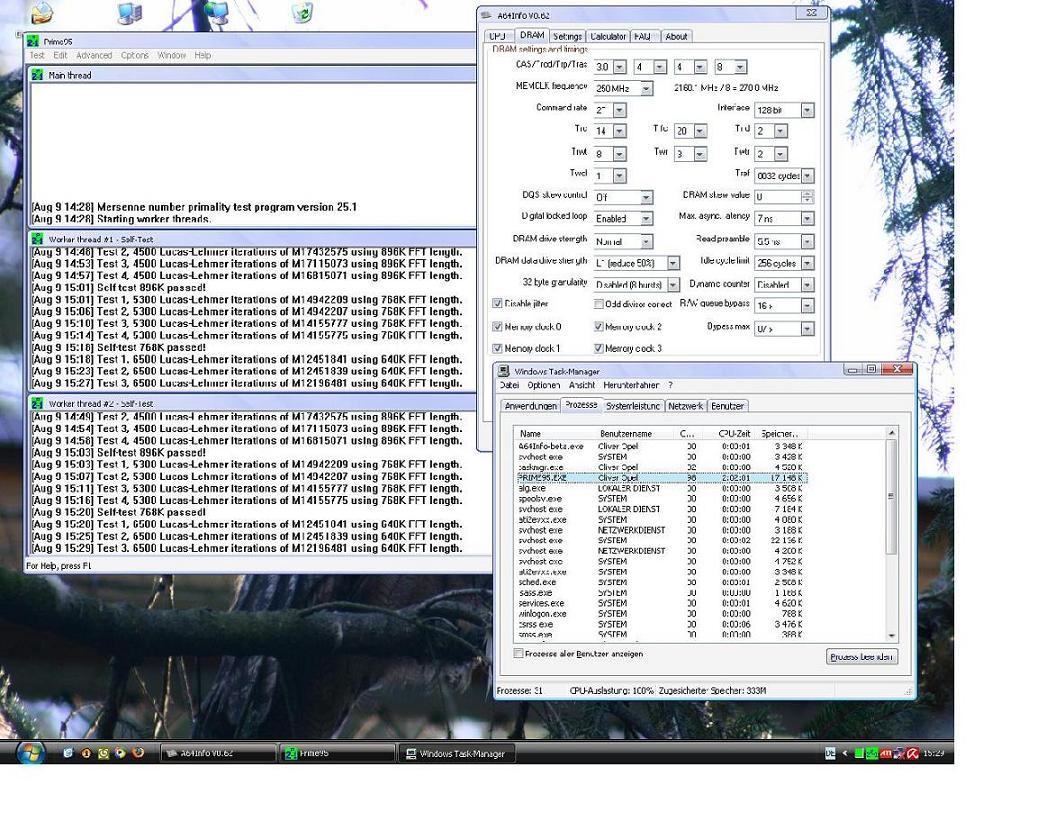Open the Calculator tab in A64Info
Viewport: 1037px width, 830px height.
pos(608,36)
